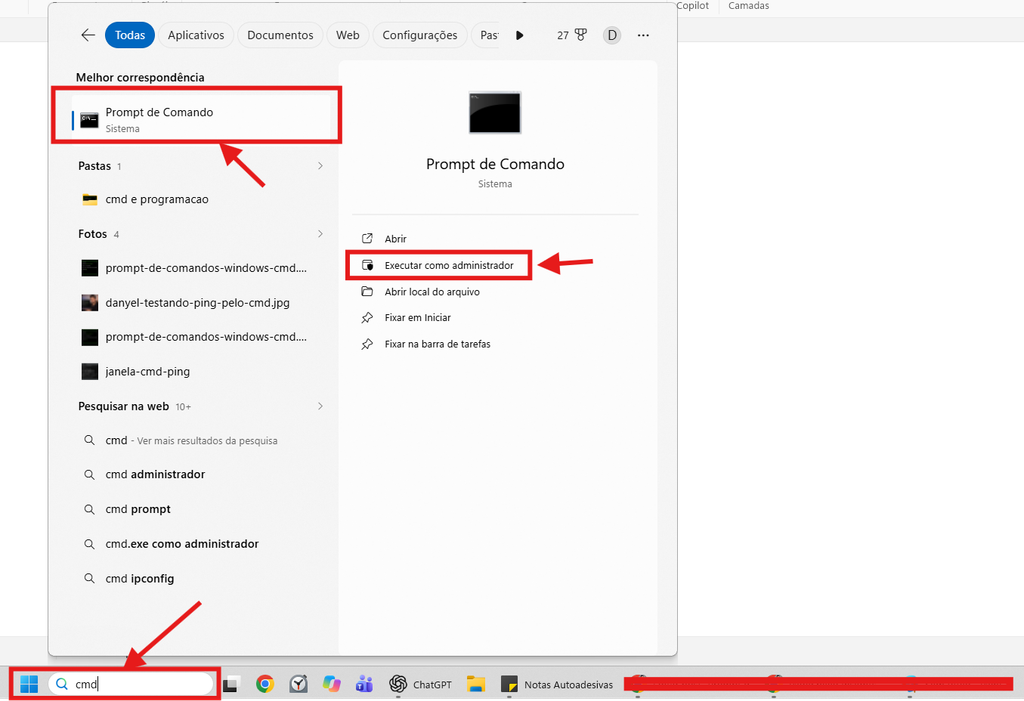Open the three-dots more options menu
This screenshot has height=701, width=1024.
pyautogui.click(x=643, y=35)
